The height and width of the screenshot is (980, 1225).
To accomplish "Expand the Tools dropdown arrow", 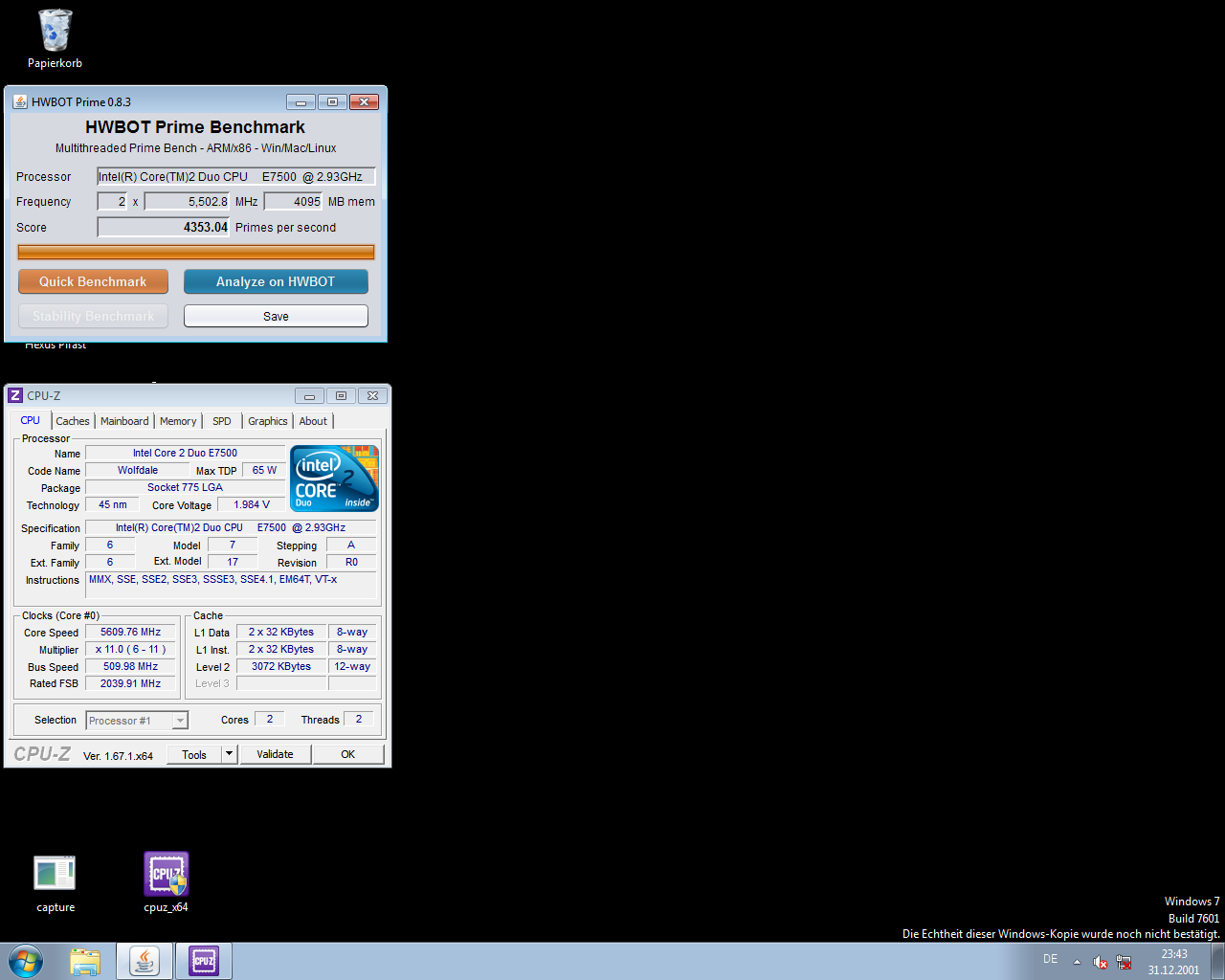I will (x=229, y=754).
